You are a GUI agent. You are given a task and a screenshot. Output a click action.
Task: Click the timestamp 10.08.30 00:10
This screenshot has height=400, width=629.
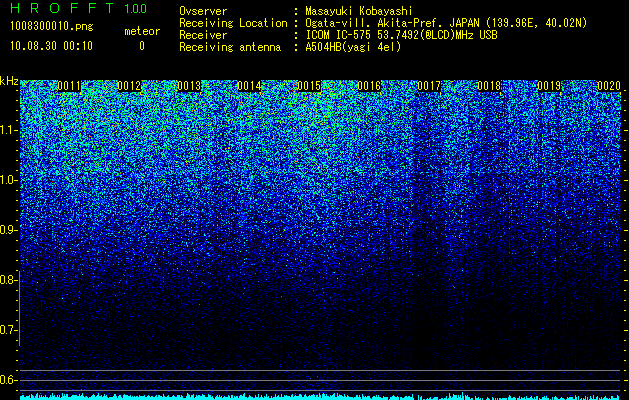pyautogui.click(x=51, y=46)
